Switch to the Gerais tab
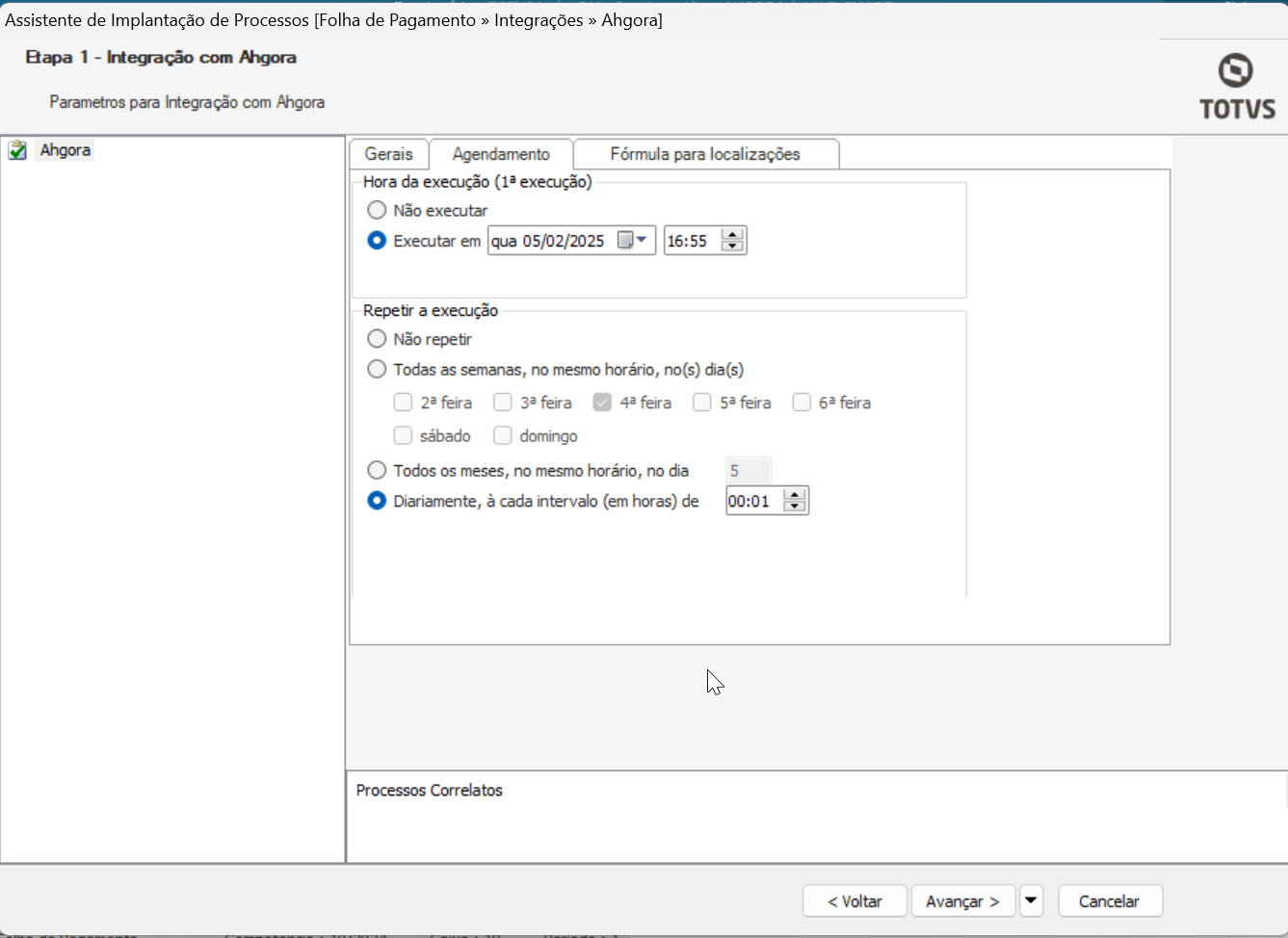This screenshot has height=938, width=1288. point(389,154)
